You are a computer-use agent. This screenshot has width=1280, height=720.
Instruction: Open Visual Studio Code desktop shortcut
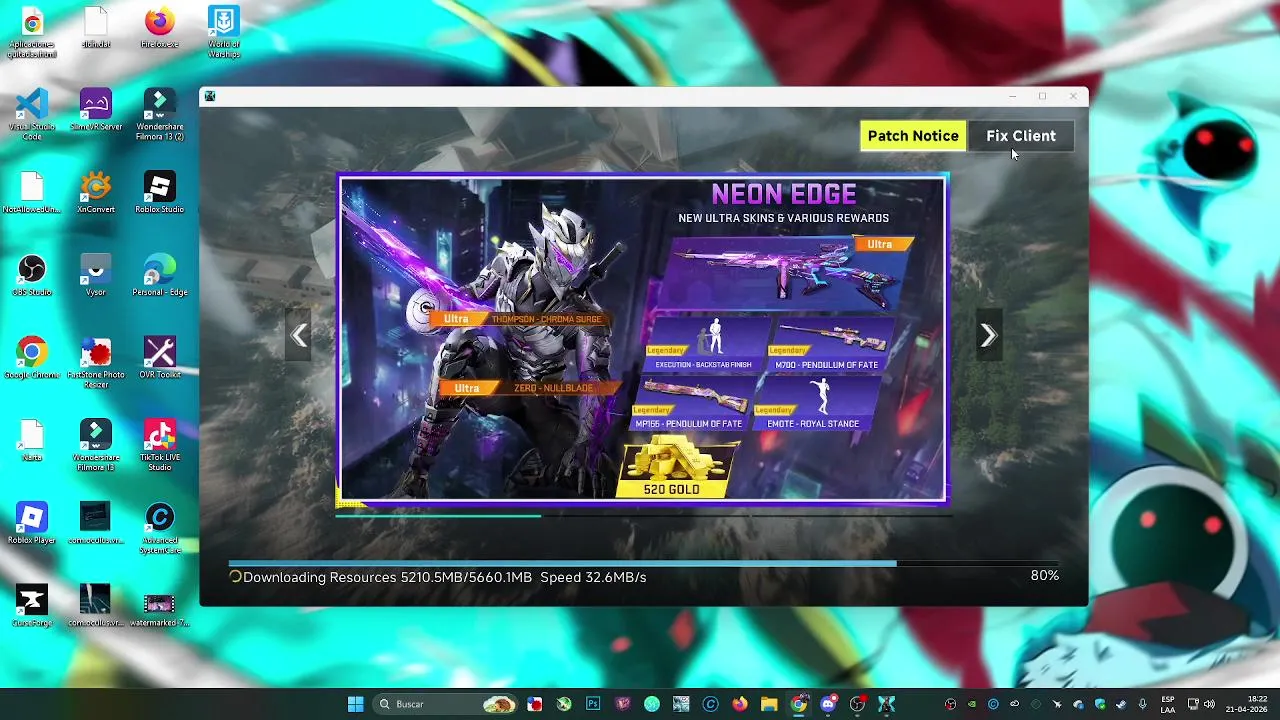[32, 114]
